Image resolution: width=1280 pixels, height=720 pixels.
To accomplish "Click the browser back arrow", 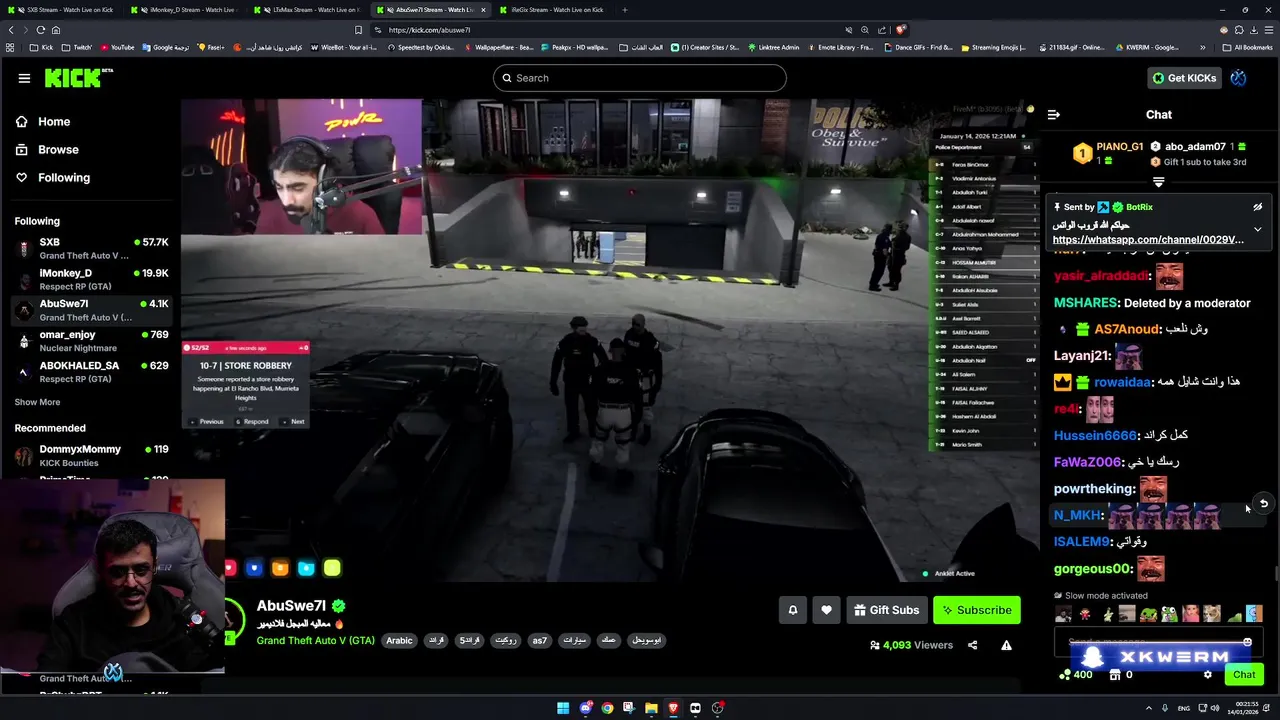I will [11, 30].
